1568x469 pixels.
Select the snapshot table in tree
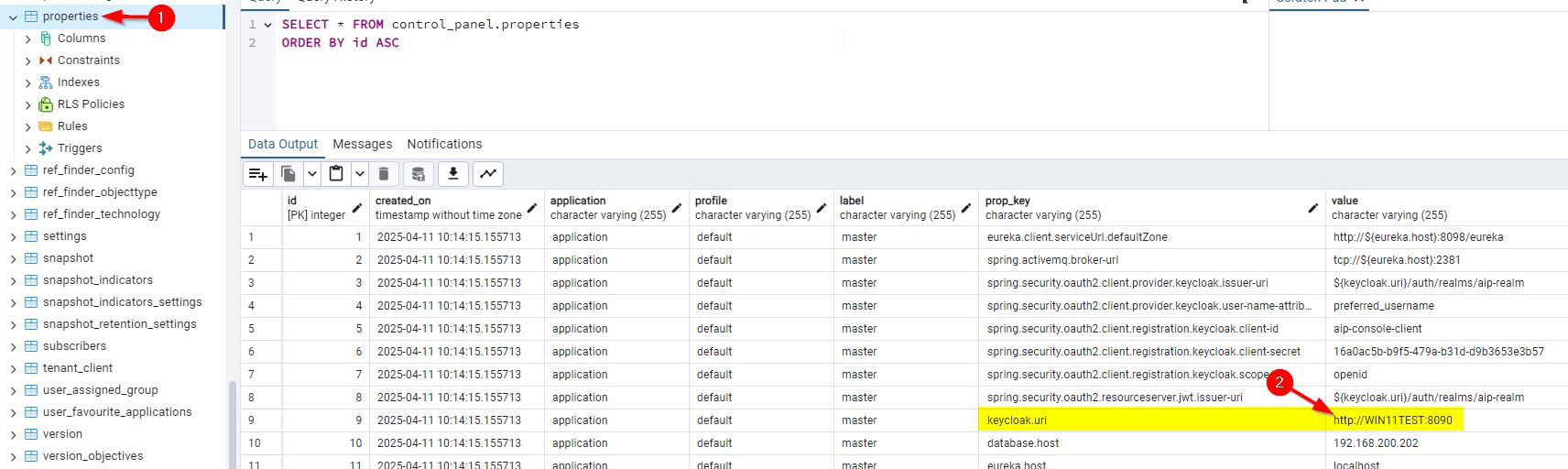pyautogui.click(x=68, y=258)
